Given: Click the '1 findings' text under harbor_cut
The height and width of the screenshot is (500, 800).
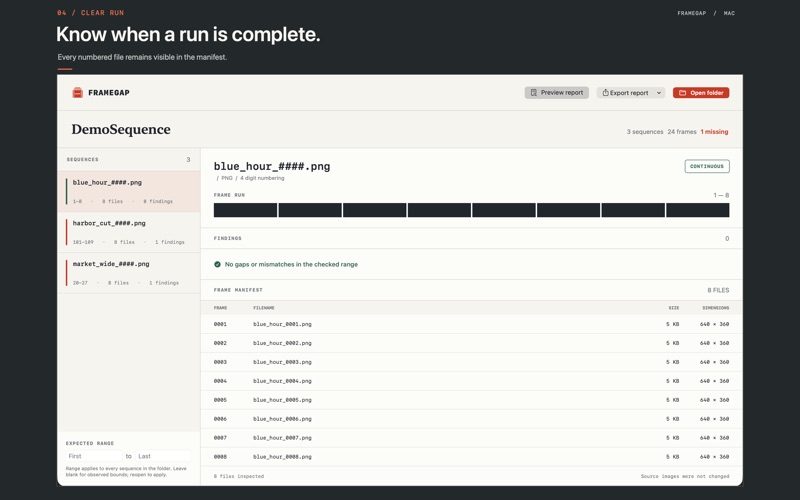Looking at the screenshot, I should tap(170, 242).
